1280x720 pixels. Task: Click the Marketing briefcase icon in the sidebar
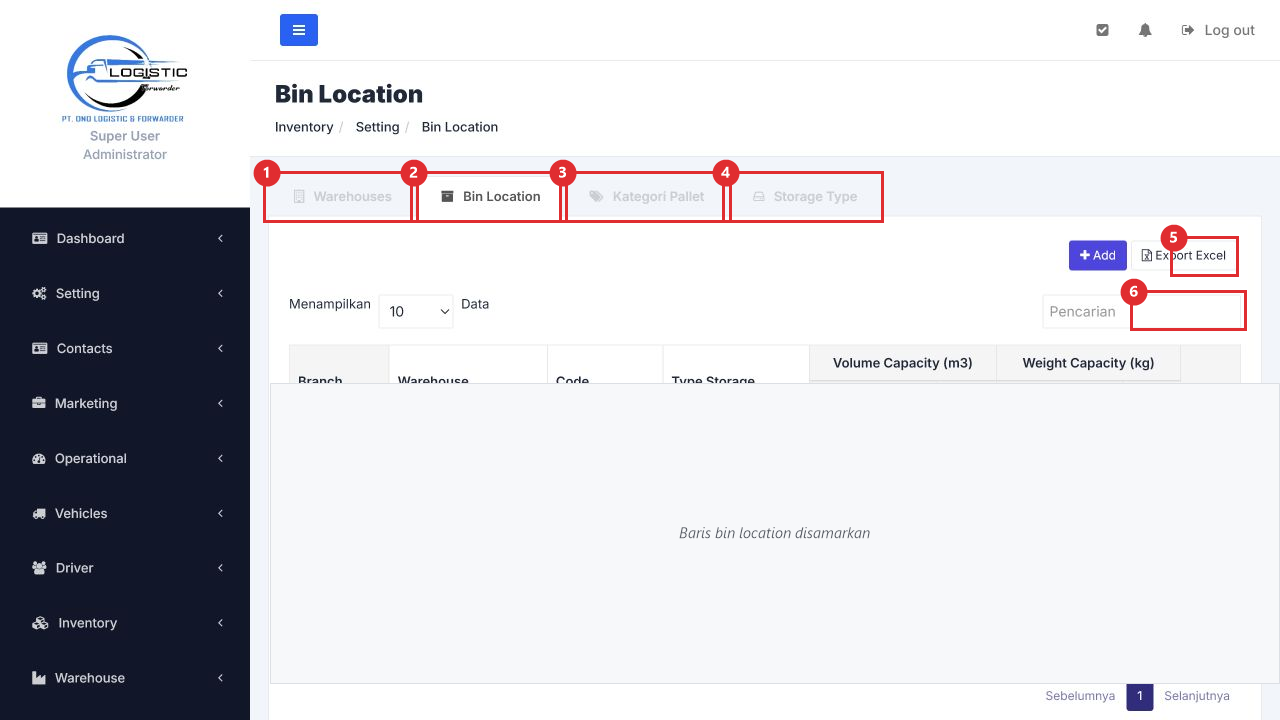click(x=39, y=403)
